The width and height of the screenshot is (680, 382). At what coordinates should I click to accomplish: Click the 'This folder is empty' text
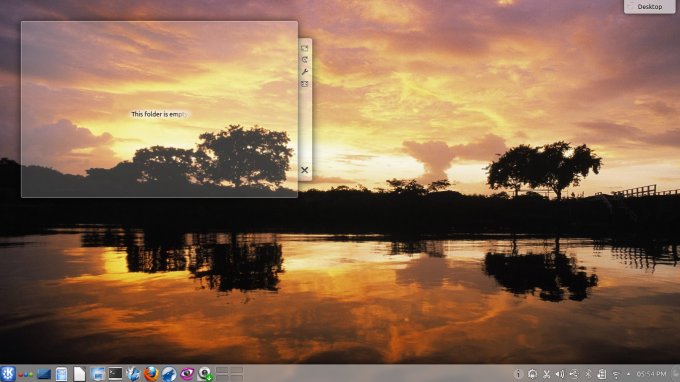pos(159,114)
